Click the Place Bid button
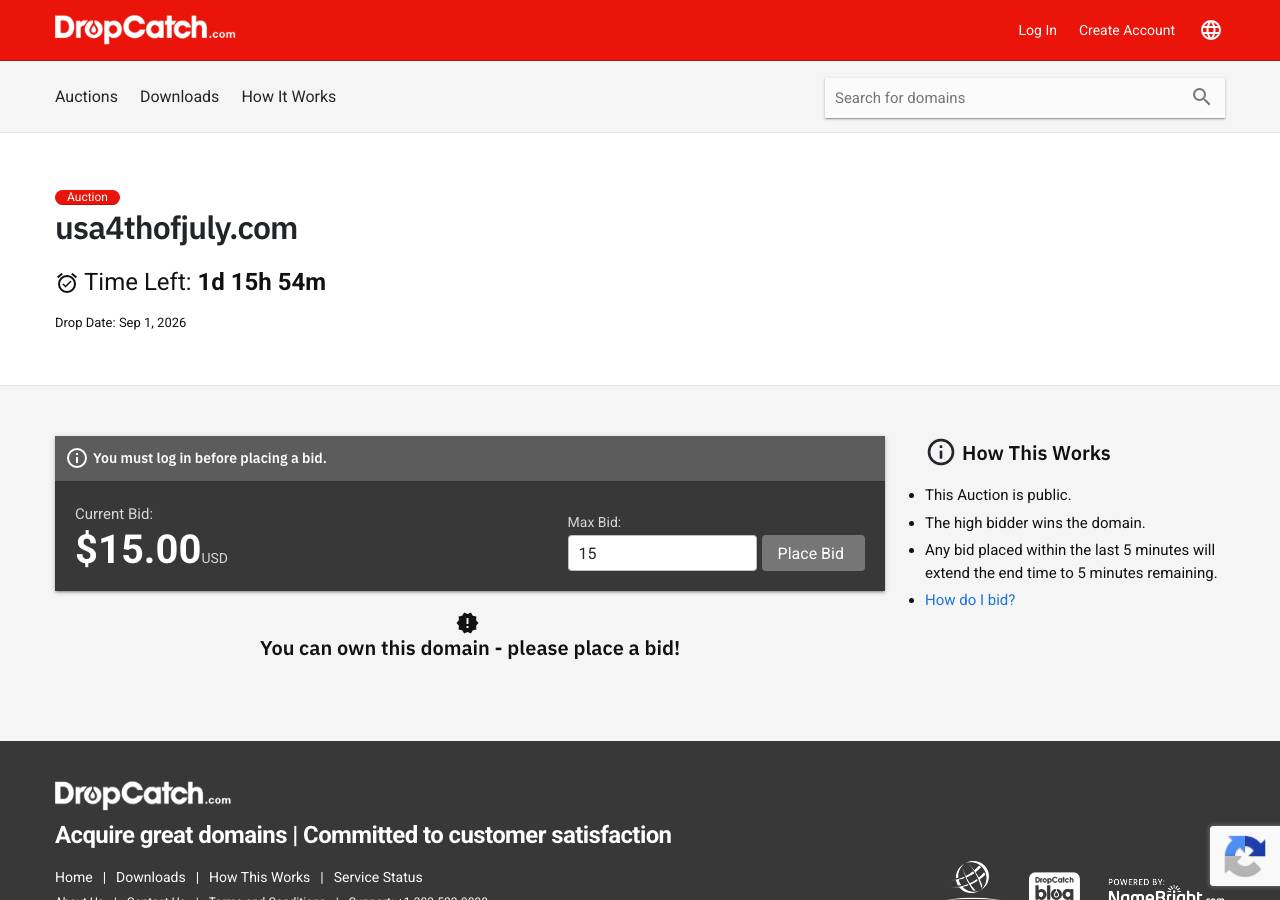Image resolution: width=1280 pixels, height=900 pixels. pyautogui.click(x=813, y=553)
